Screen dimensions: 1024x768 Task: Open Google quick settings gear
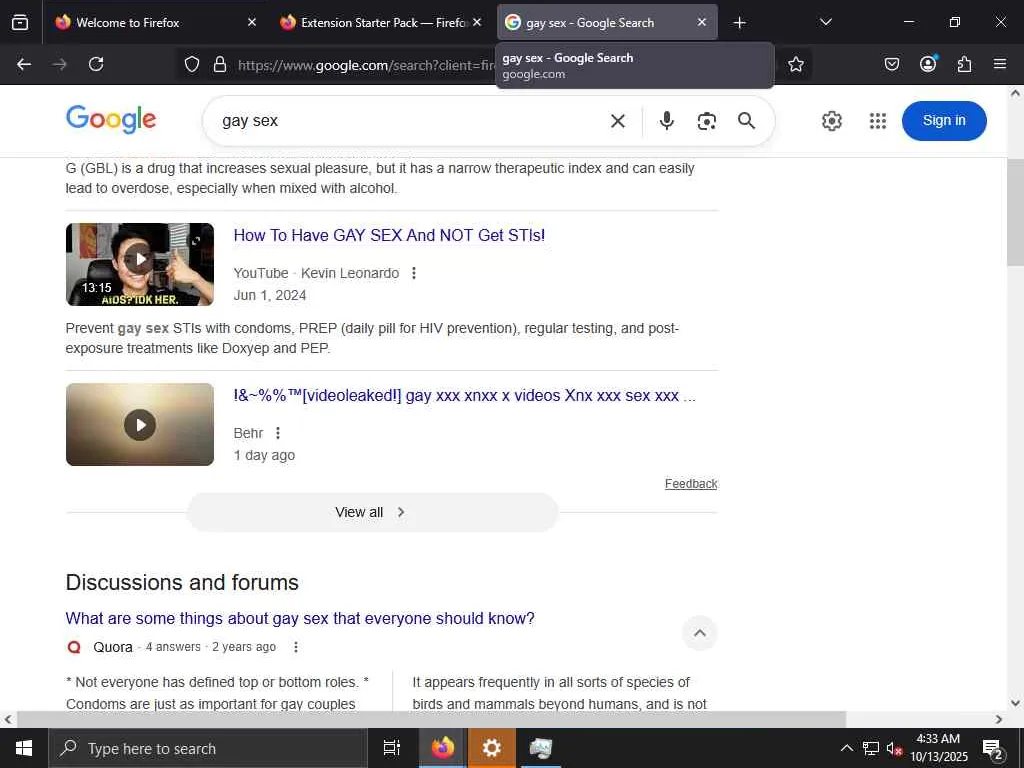831,121
